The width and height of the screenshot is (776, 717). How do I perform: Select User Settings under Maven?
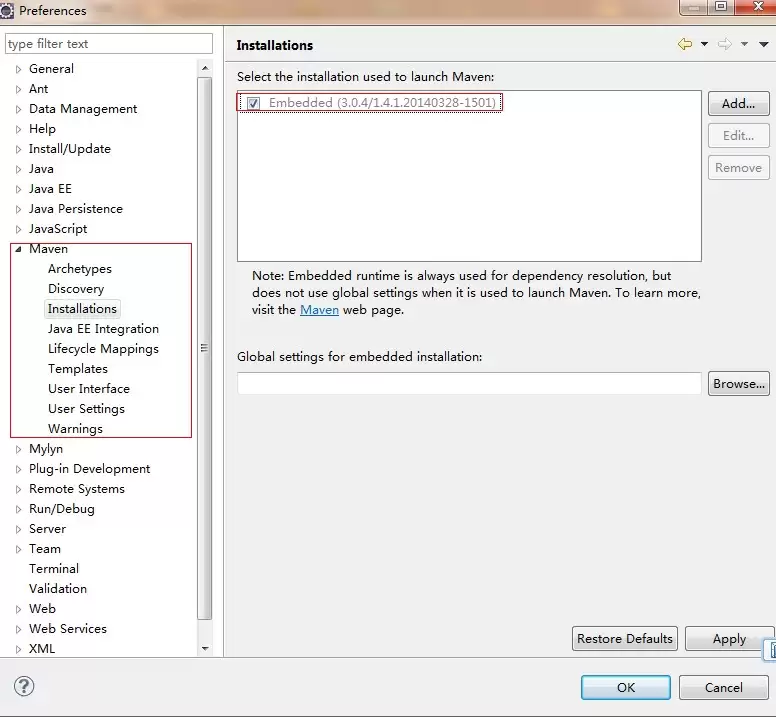(x=86, y=409)
